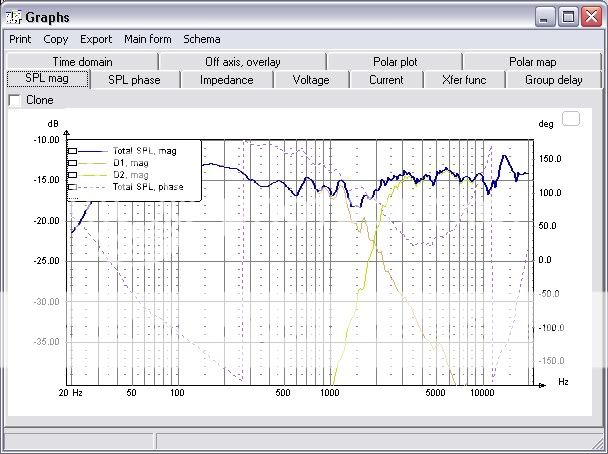Toggle the D2, mag legend checkbox

pyautogui.click(x=73, y=175)
